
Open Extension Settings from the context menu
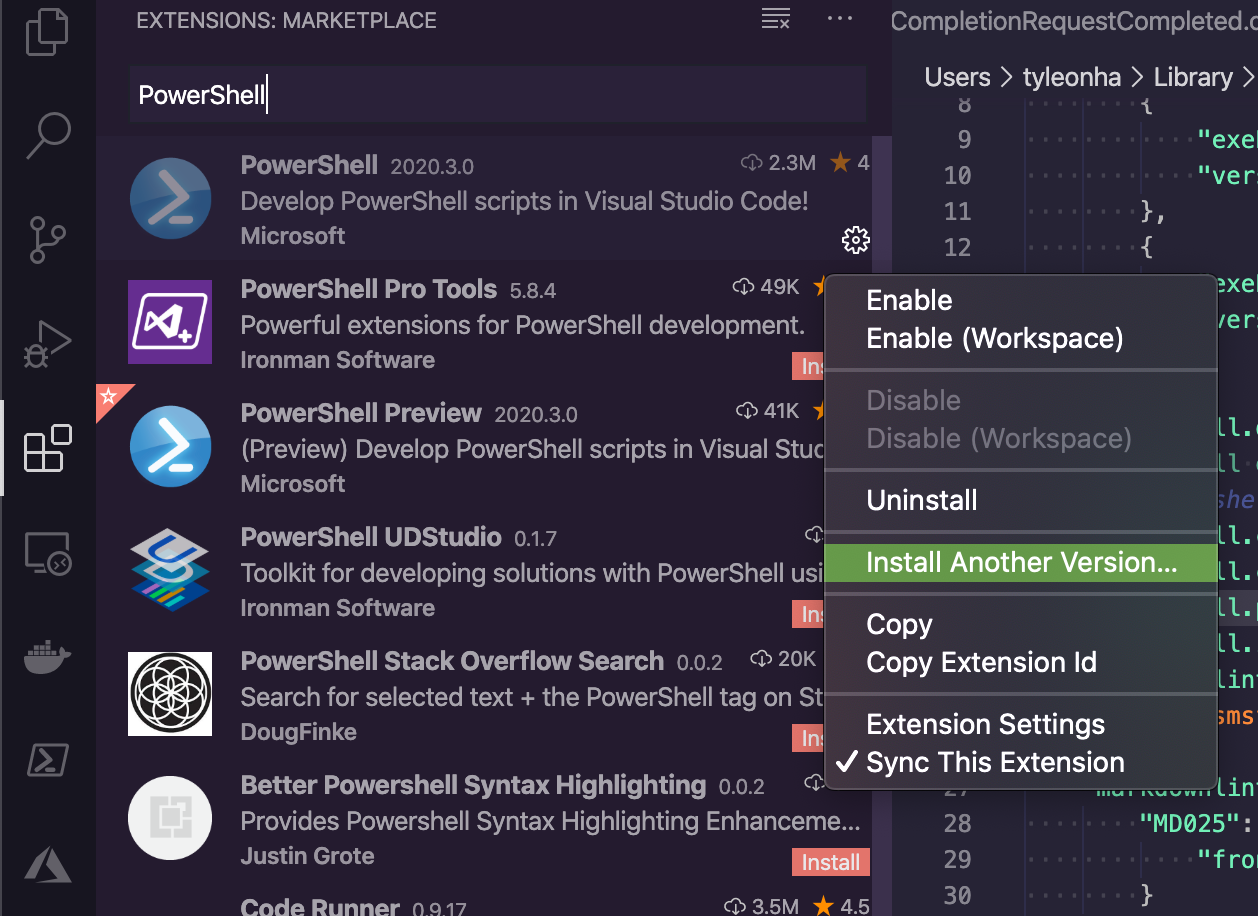1020,725
